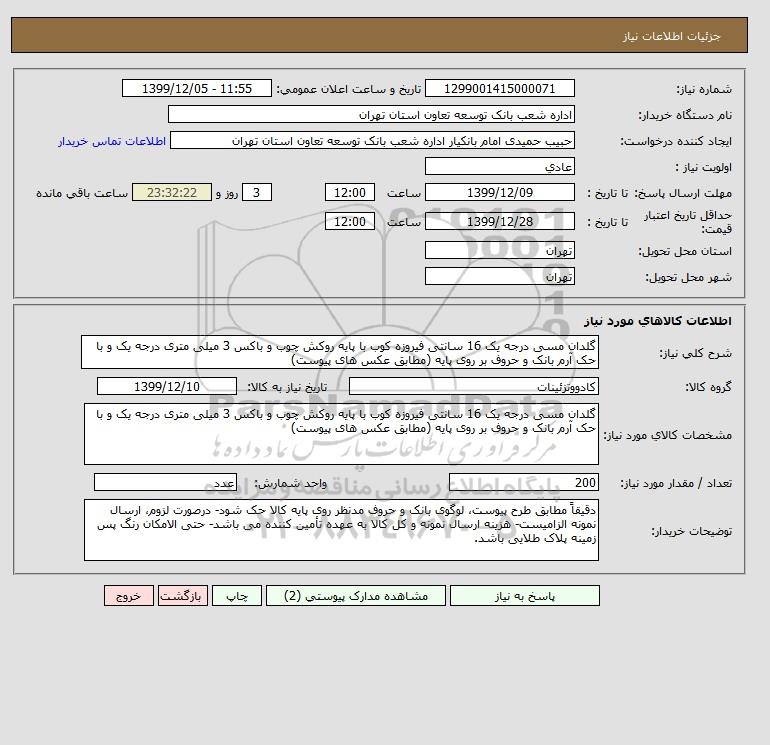Viewport: 770px width, 745px height.
Task: Click the اطلاعات کالاهای مورد نیاز section heading
Action: (658, 321)
